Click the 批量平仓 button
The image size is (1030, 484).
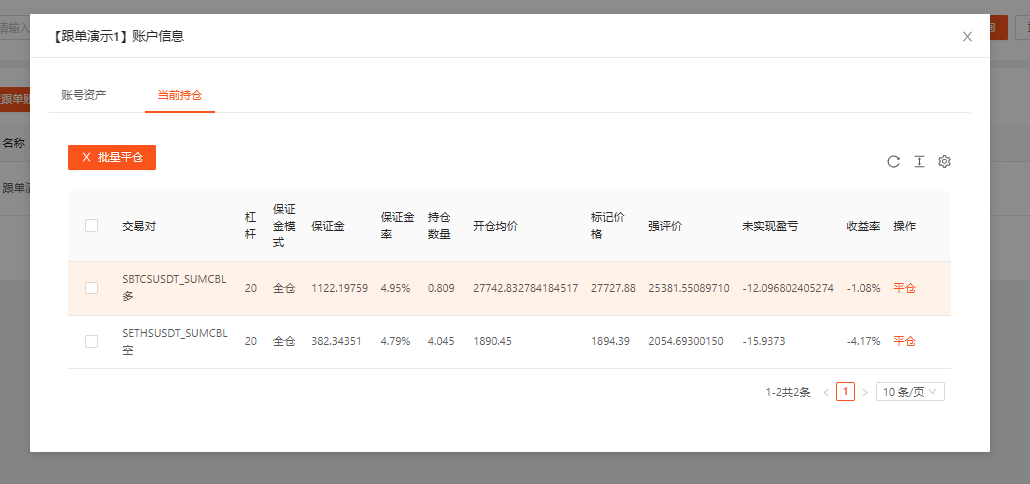coord(112,158)
